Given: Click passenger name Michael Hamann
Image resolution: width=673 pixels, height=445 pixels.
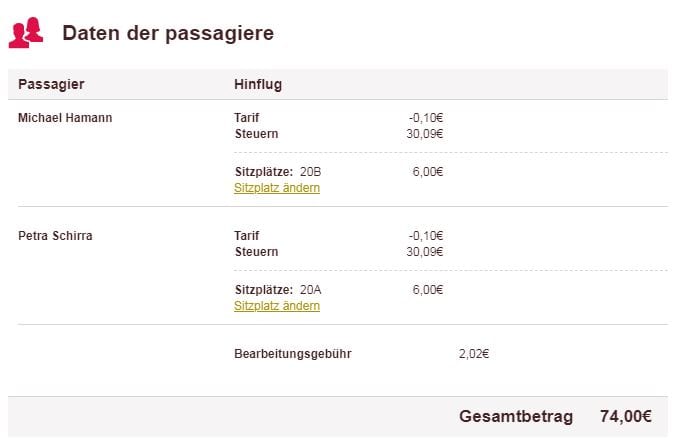Looking at the screenshot, I should click(65, 118).
